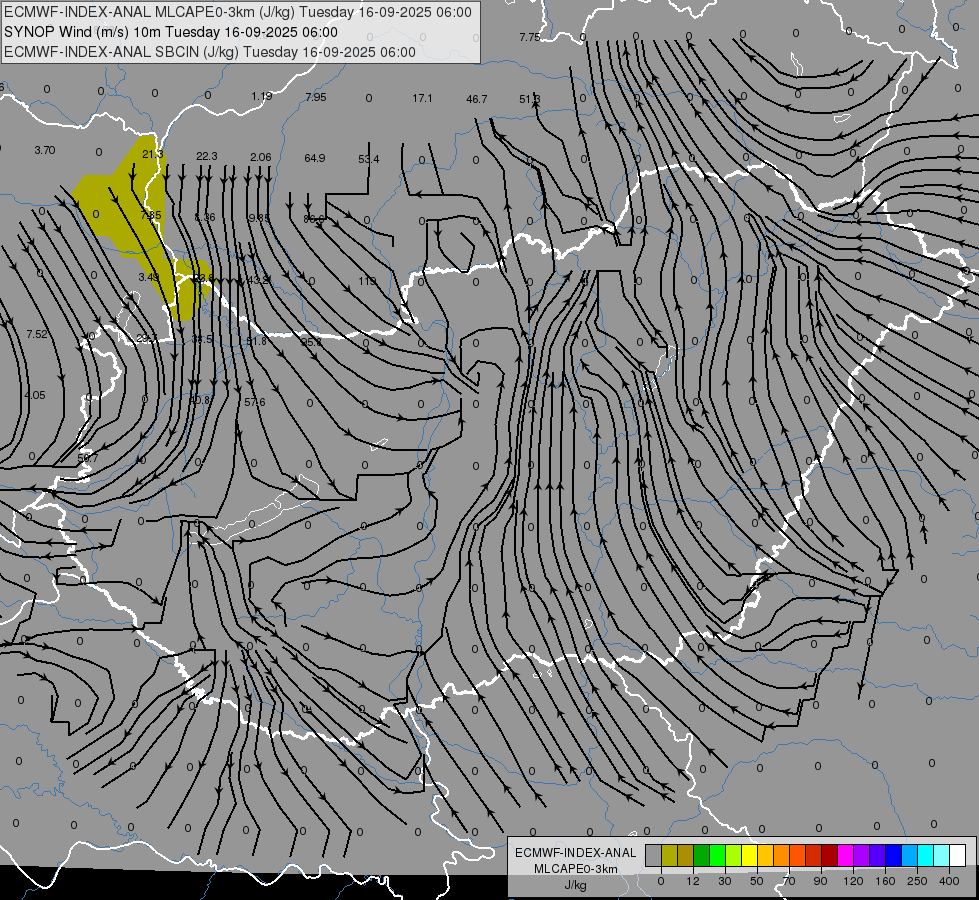The height and width of the screenshot is (900, 979).
Task: Select the 120 label on the legend scale
Action: coord(854,881)
